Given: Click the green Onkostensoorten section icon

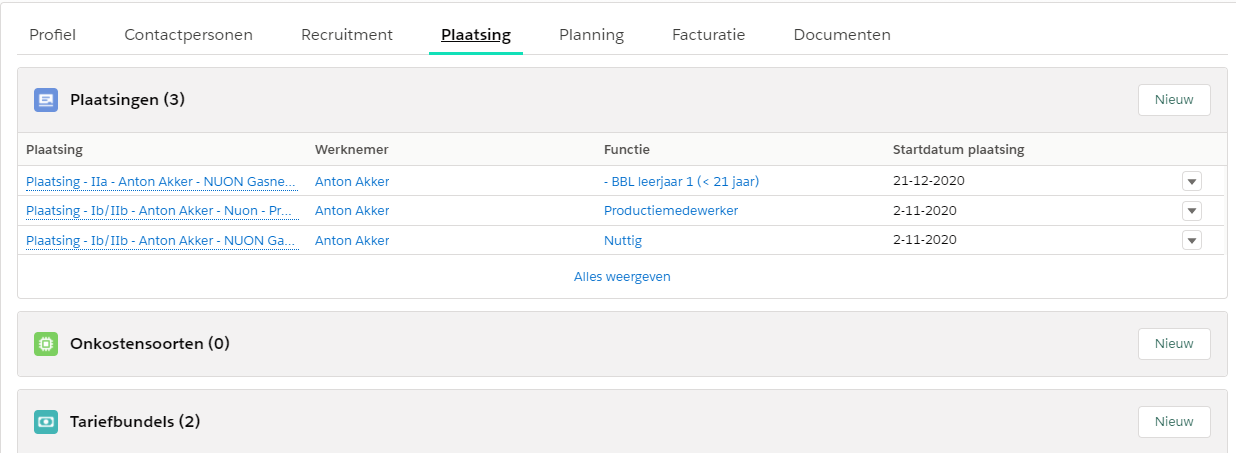Looking at the screenshot, I should (46, 344).
